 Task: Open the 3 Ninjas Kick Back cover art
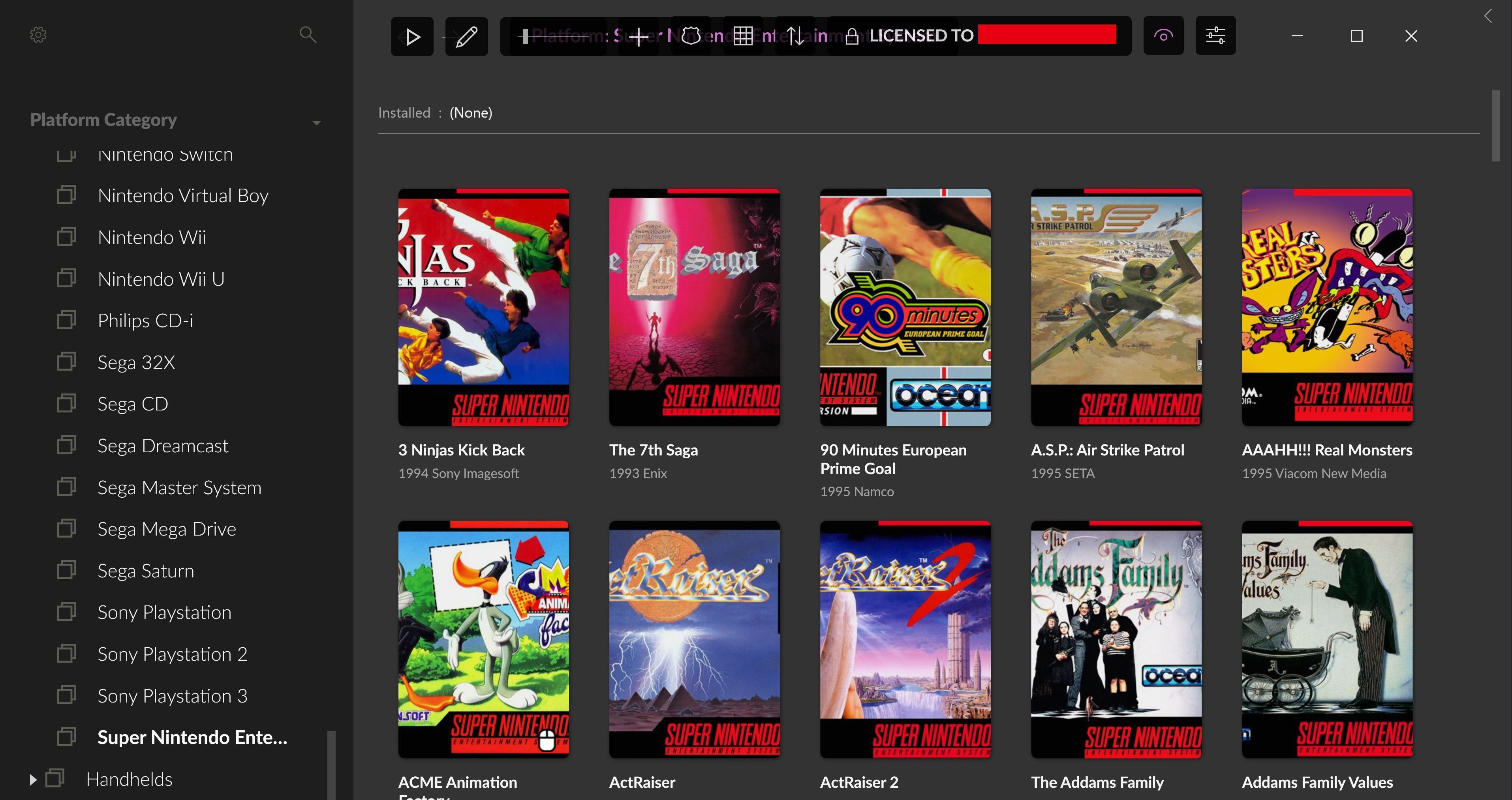[484, 307]
